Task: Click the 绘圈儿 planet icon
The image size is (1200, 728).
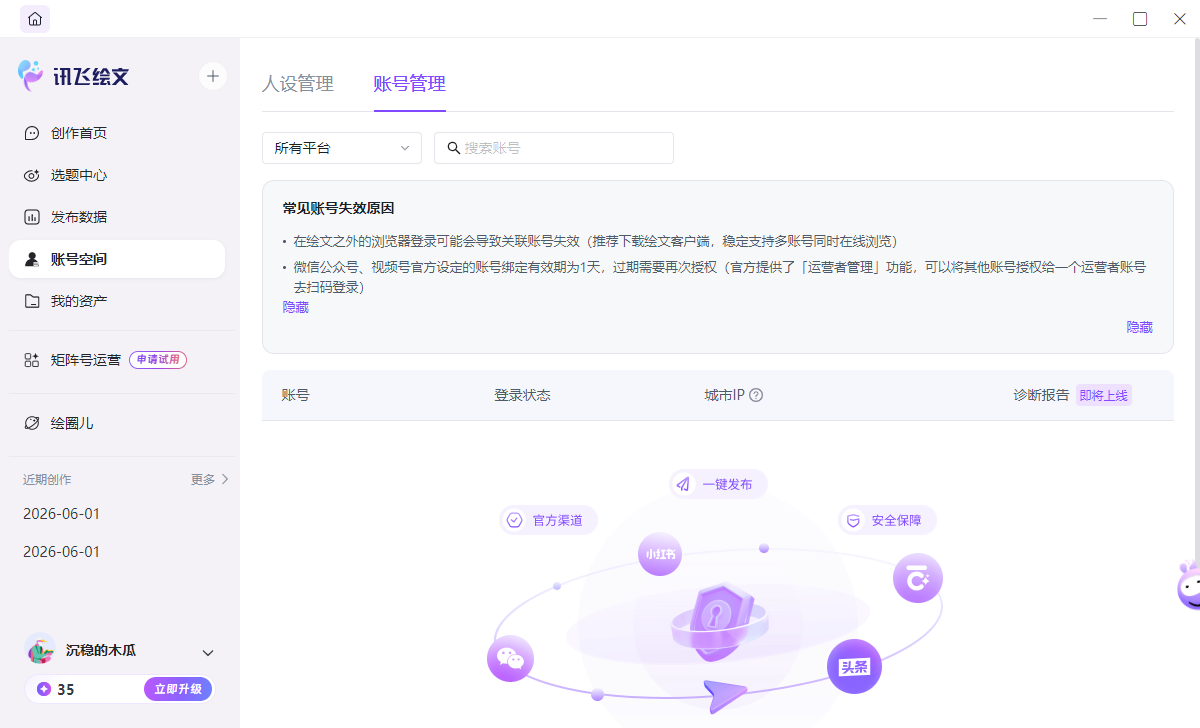Action: (32, 423)
